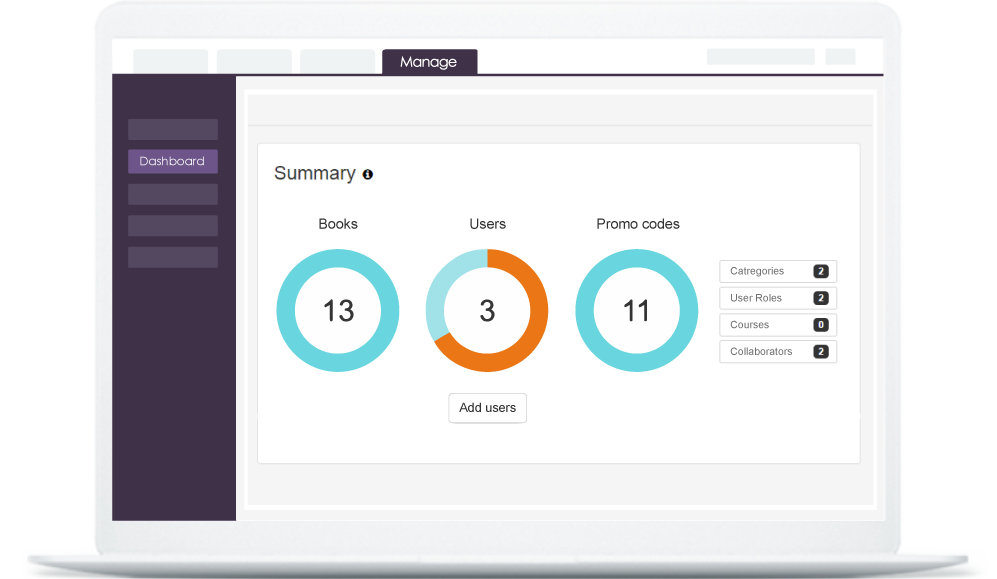Click the number 3 inside Users chart
The width and height of the screenshot is (997, 579).
point(487,311)
